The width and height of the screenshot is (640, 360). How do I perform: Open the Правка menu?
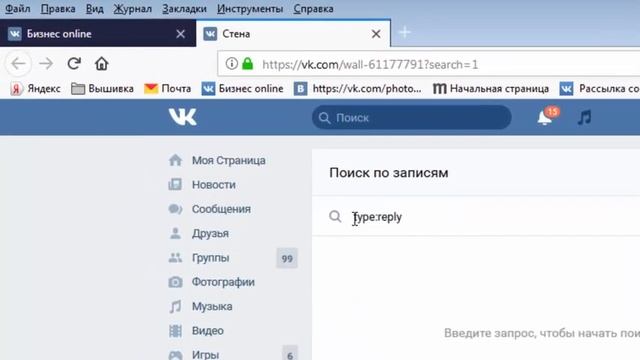[x=58, y=9]
